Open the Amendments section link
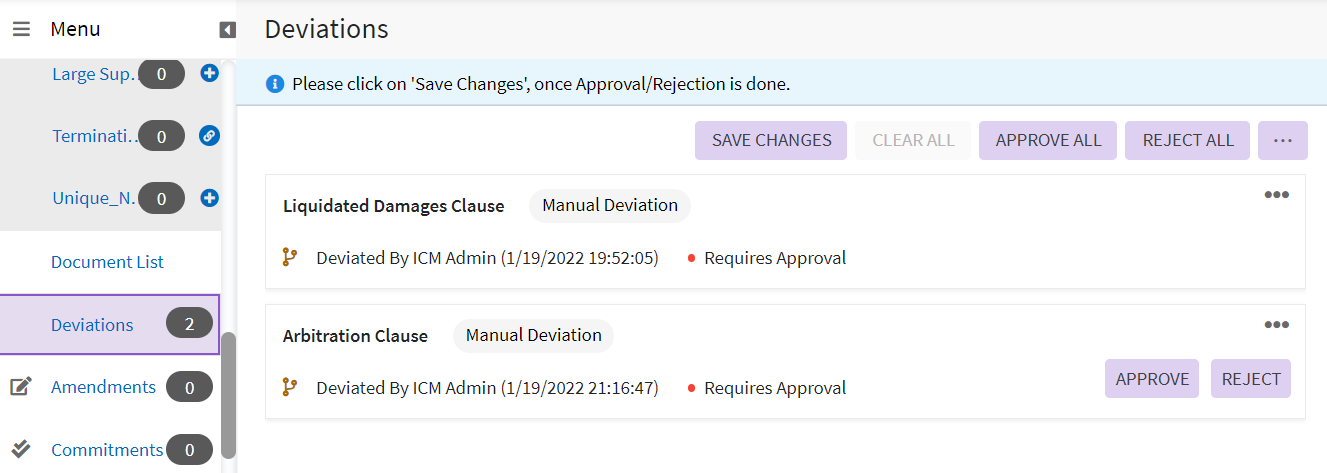1327x473 pixels. [x=103, y=387]
